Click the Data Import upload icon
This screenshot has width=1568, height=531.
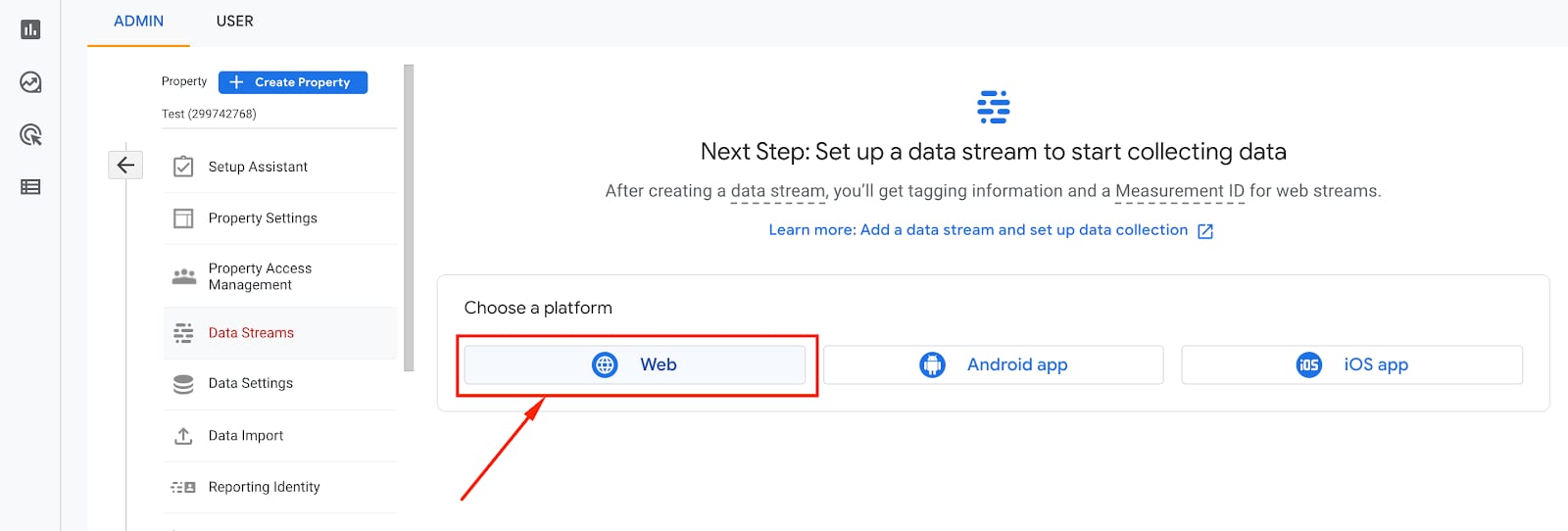[183, 436]
